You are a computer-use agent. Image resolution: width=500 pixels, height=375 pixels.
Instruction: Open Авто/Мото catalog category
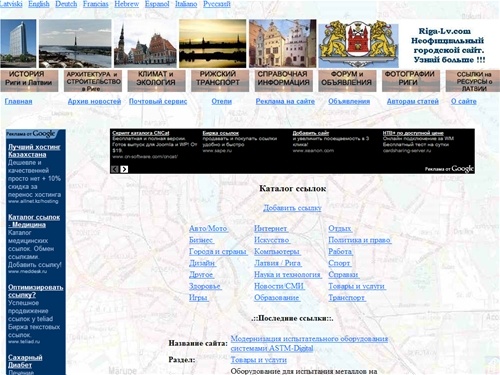[x=208, y=229]
